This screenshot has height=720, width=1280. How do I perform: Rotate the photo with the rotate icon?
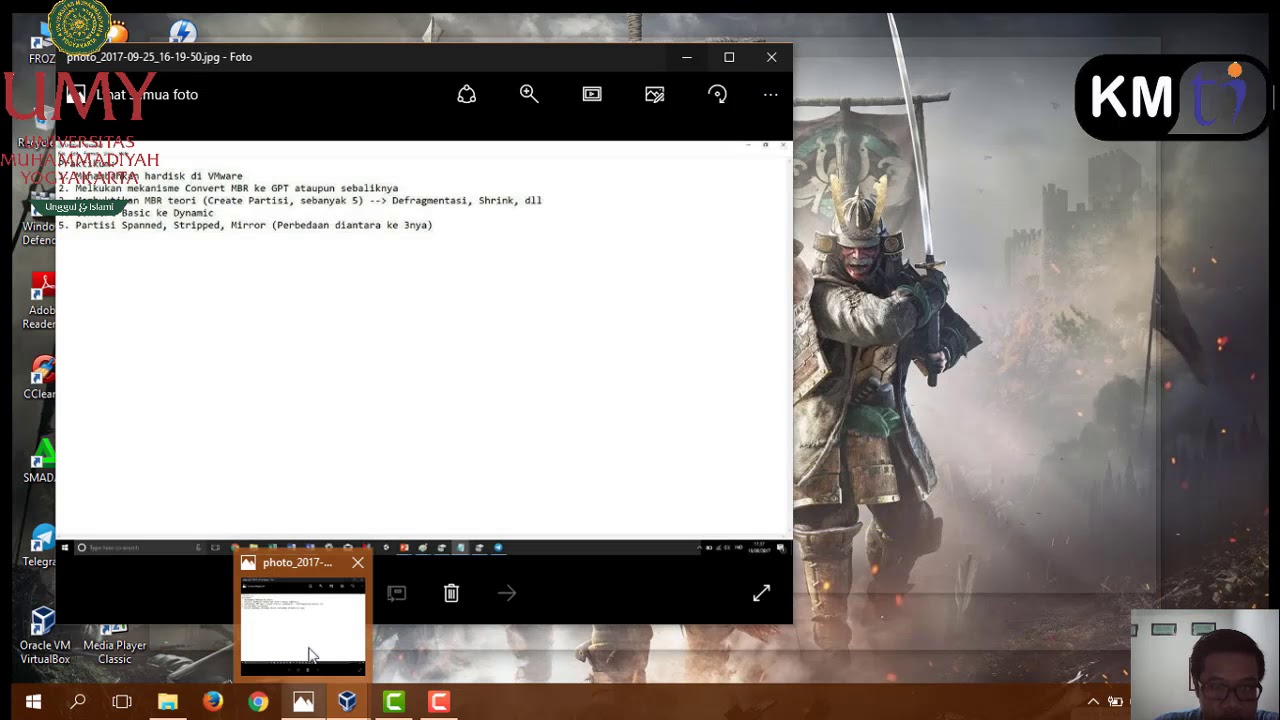click(x=717, y=94)
